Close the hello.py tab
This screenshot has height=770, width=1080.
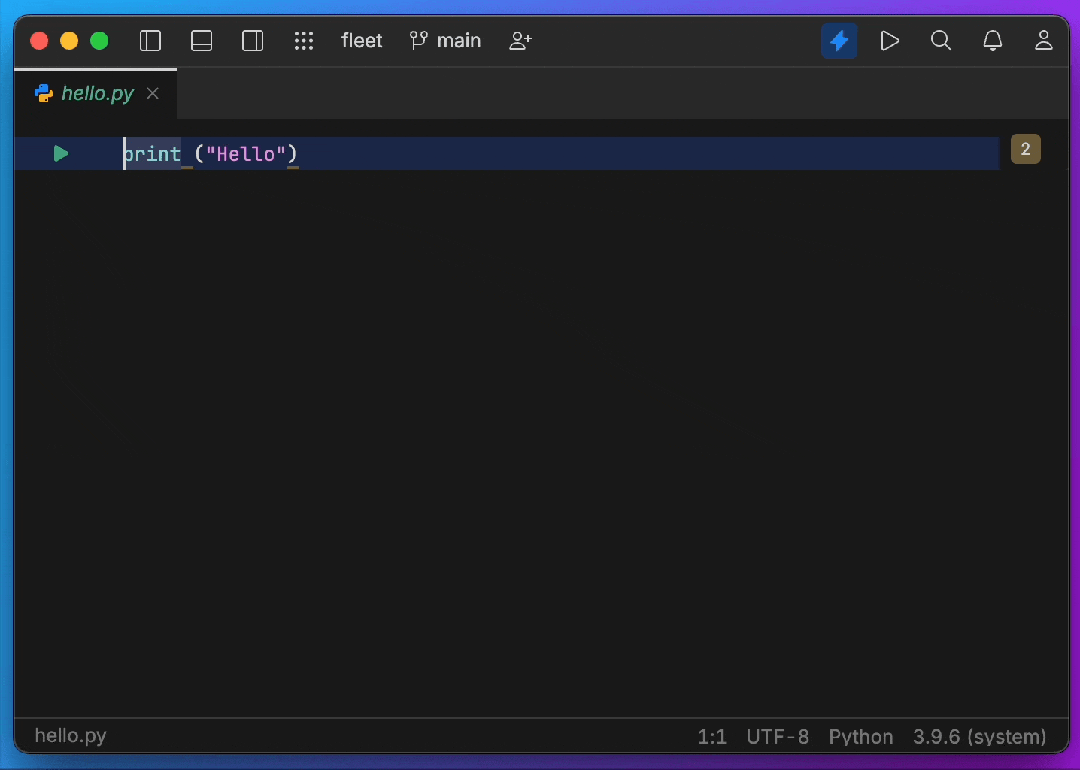coord(153,94)
